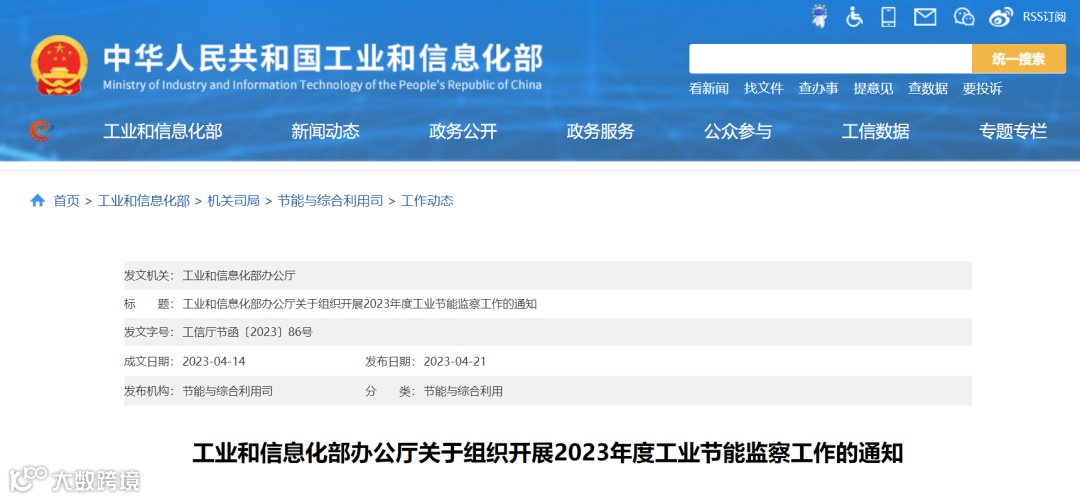
Task: Click the national emblem logo
Action: (x=59, y=65)
